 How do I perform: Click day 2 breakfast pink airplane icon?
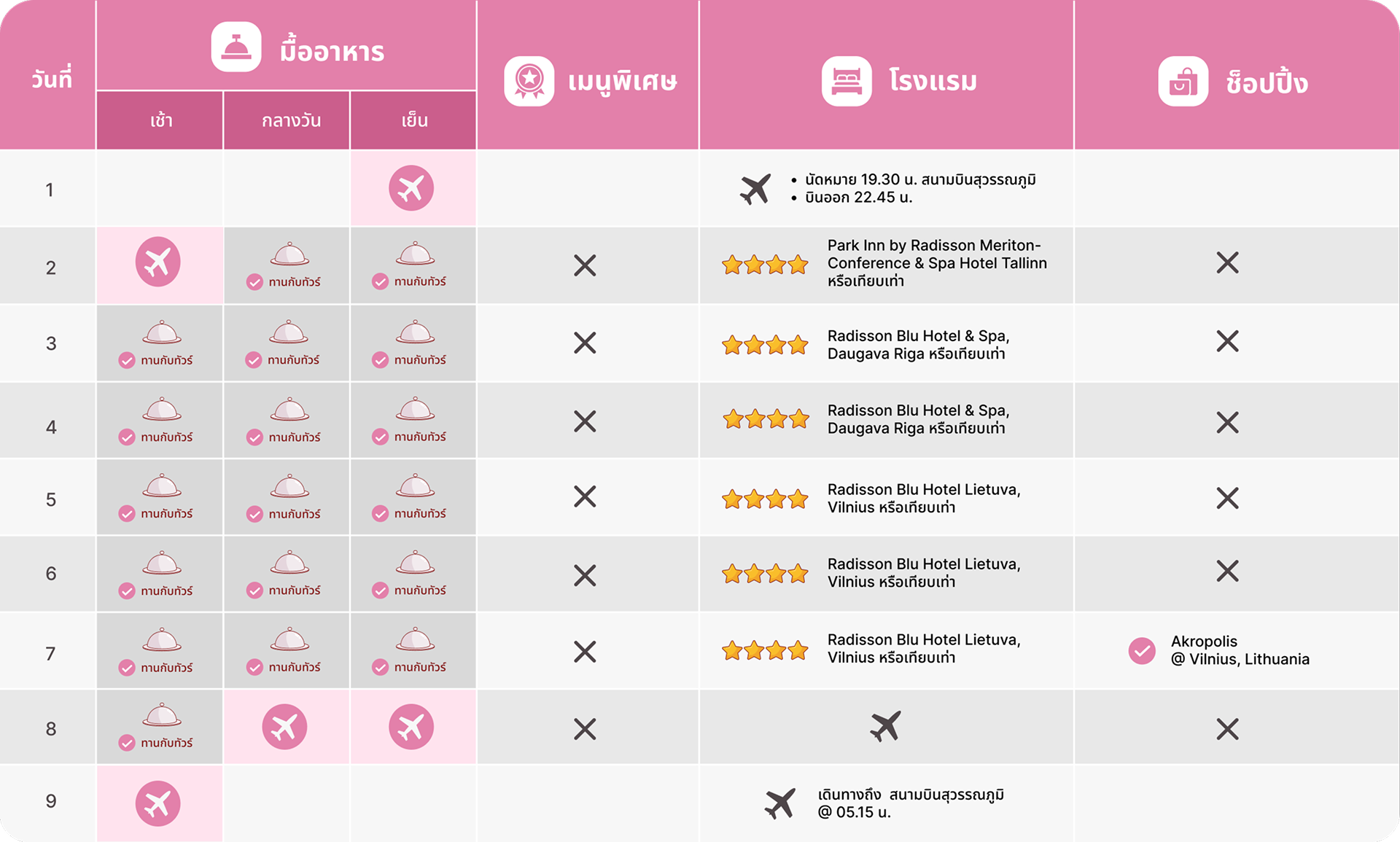[x=158, y=262]
